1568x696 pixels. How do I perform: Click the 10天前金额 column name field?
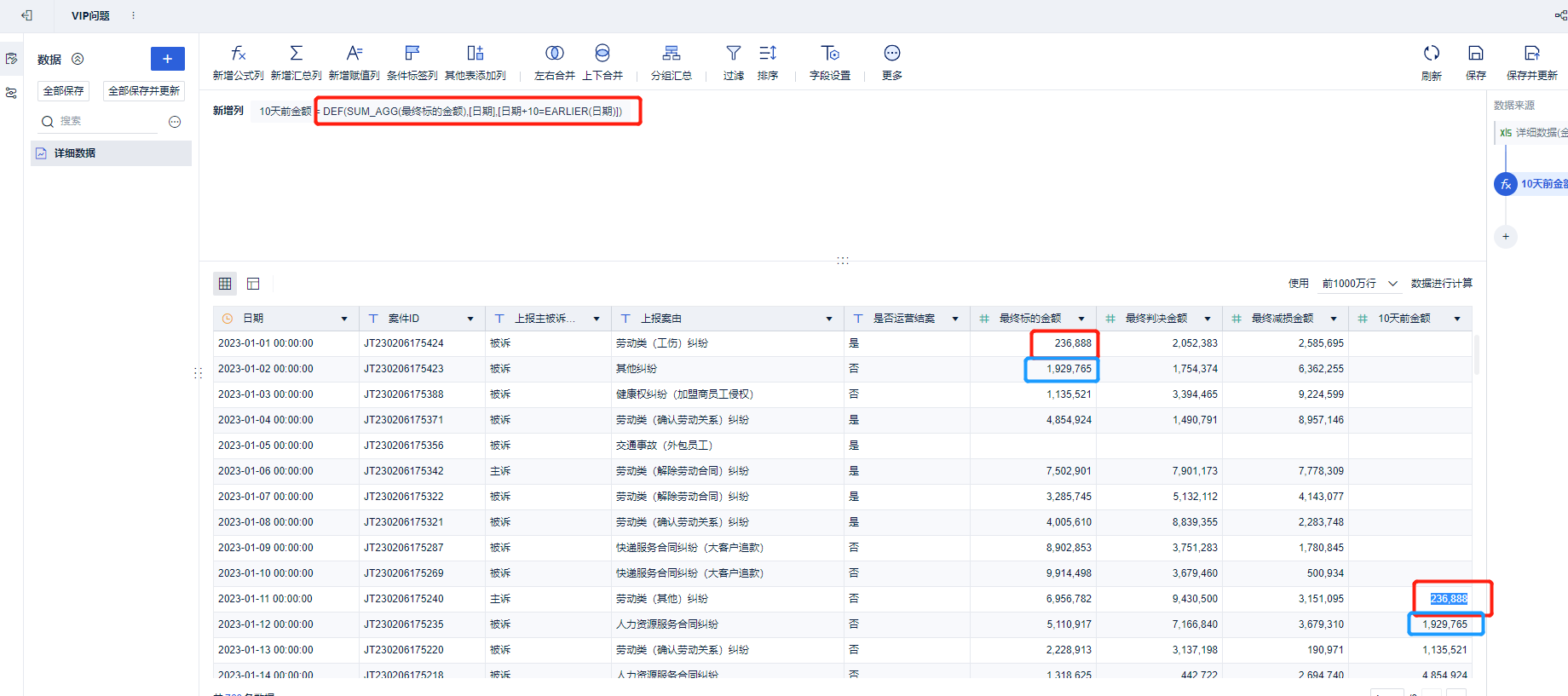[285, 112]
